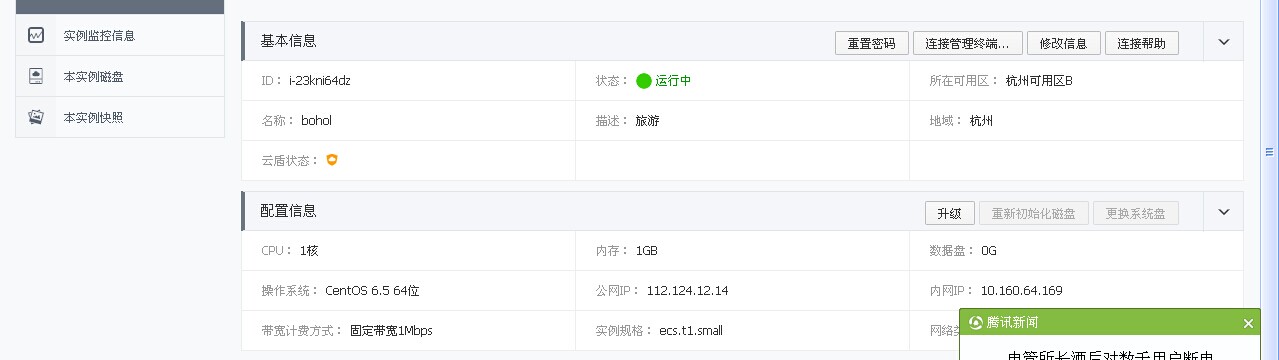The image size is (1279, 360).
Task: Close the Tencent News popup
Action: pos(1248,323)
